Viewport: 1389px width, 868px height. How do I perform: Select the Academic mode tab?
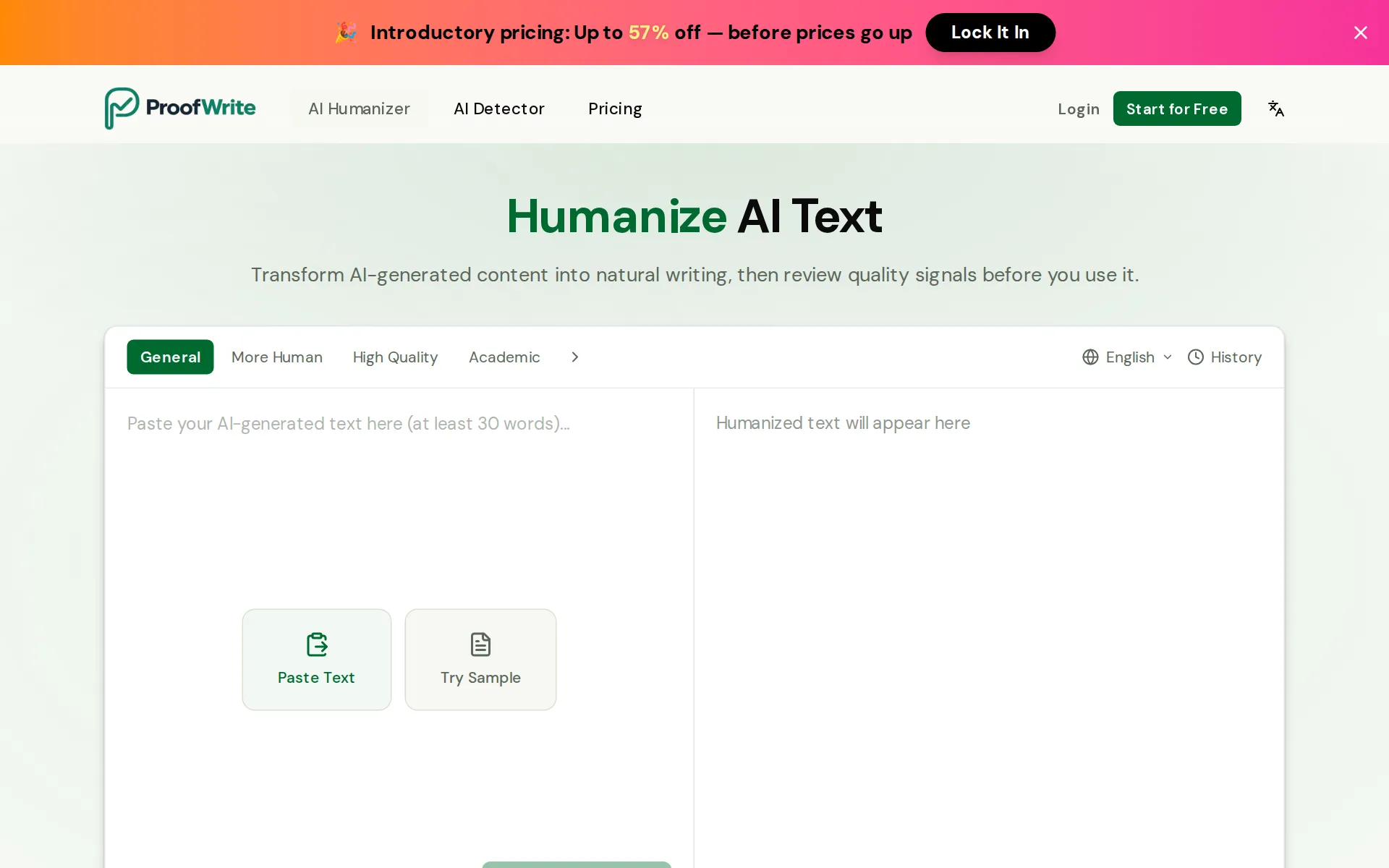[x=504, y=357]
